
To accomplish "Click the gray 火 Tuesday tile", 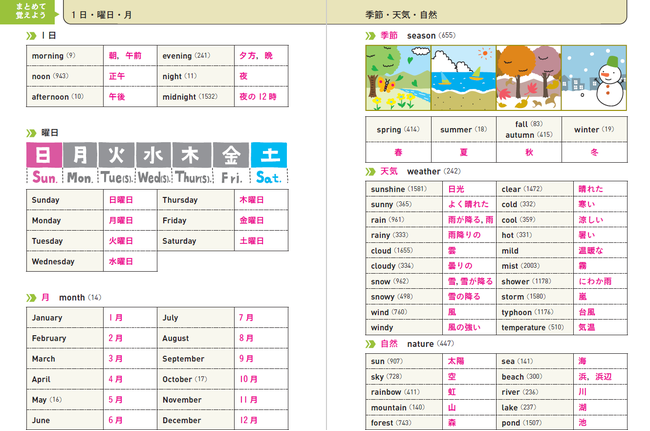I will click(116, 155).
